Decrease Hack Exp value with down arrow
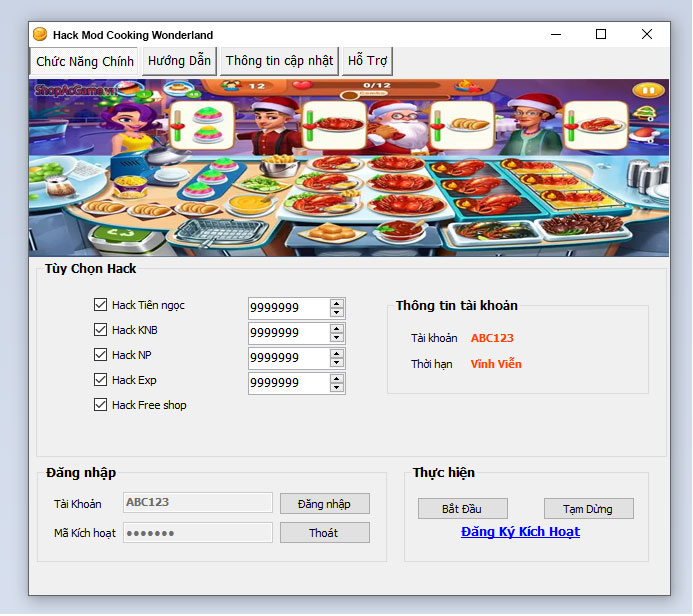The width and height of the screenshot is (693, 616). (x=337, y=388)
